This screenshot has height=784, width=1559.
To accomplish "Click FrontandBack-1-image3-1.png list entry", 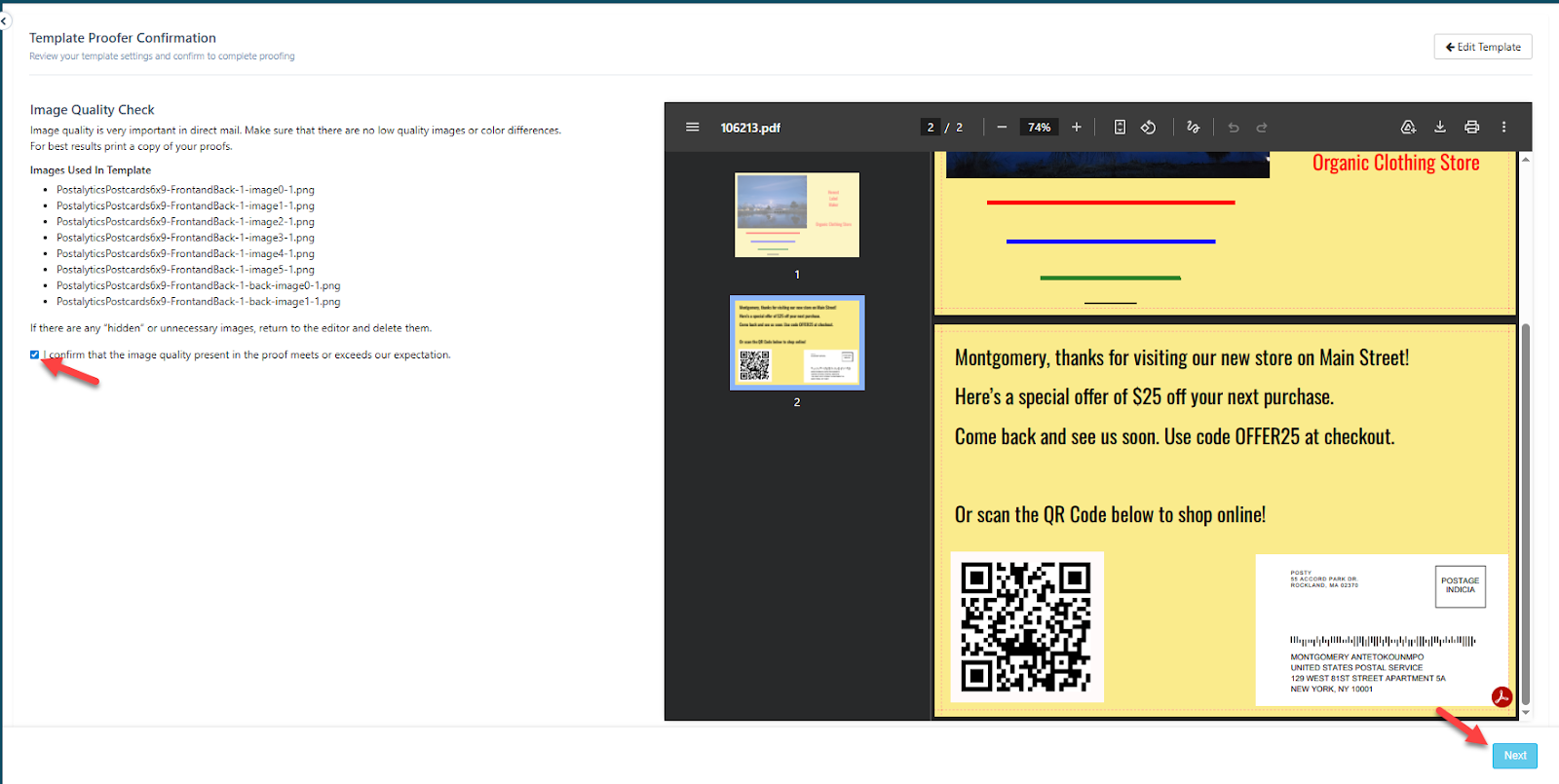I will coord(185,238).
